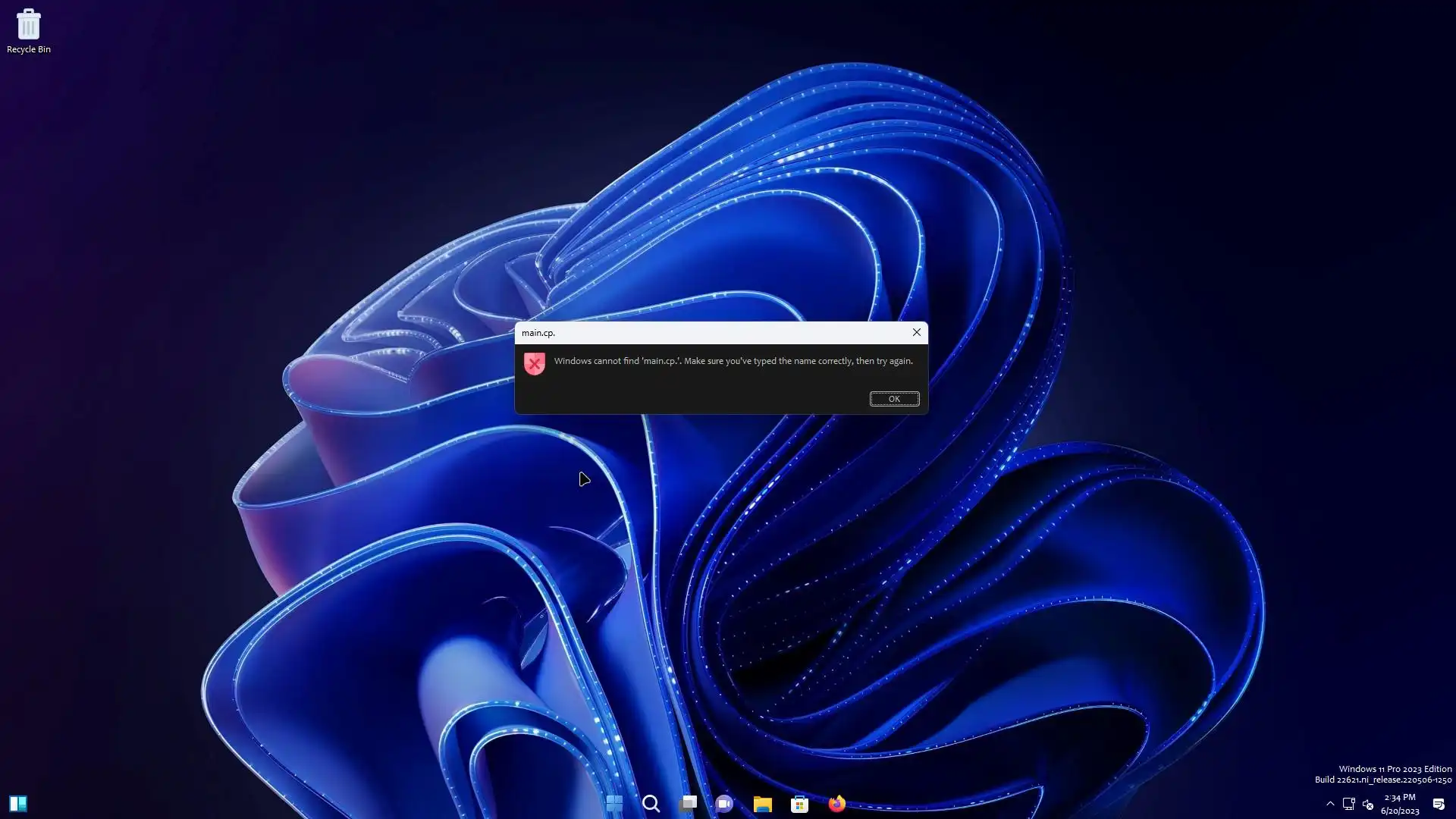Open File Explorer from taskbar
Screen dimensions: 1456x819
click(762, 803)
